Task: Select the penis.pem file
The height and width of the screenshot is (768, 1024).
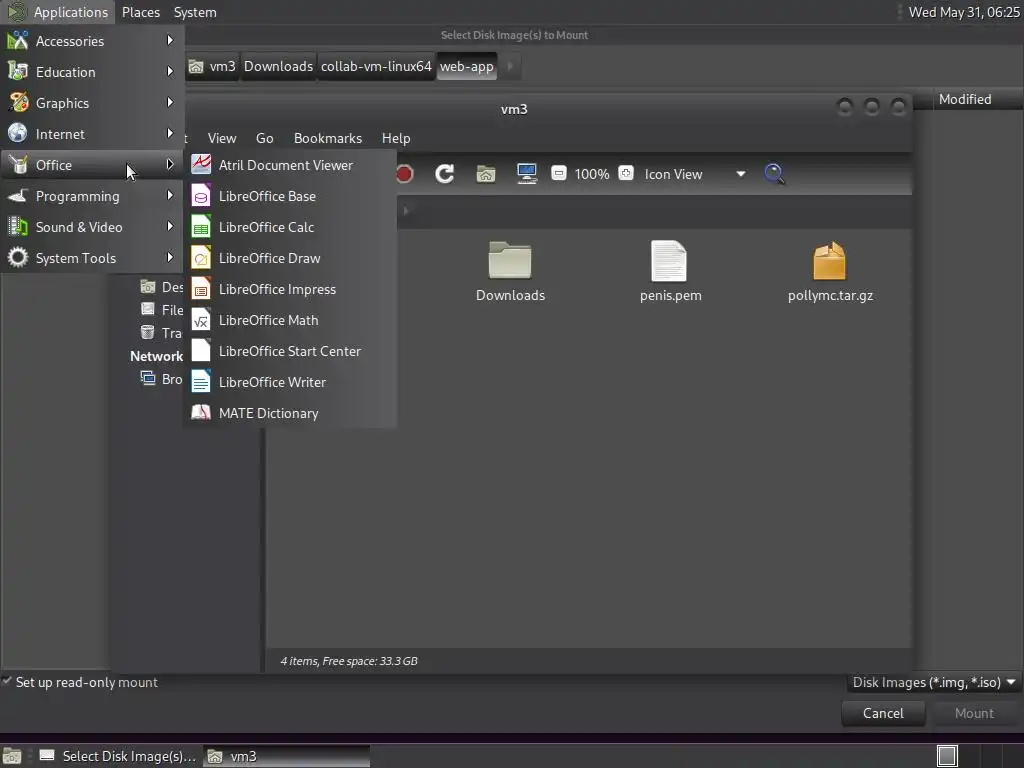Action: 671,272
